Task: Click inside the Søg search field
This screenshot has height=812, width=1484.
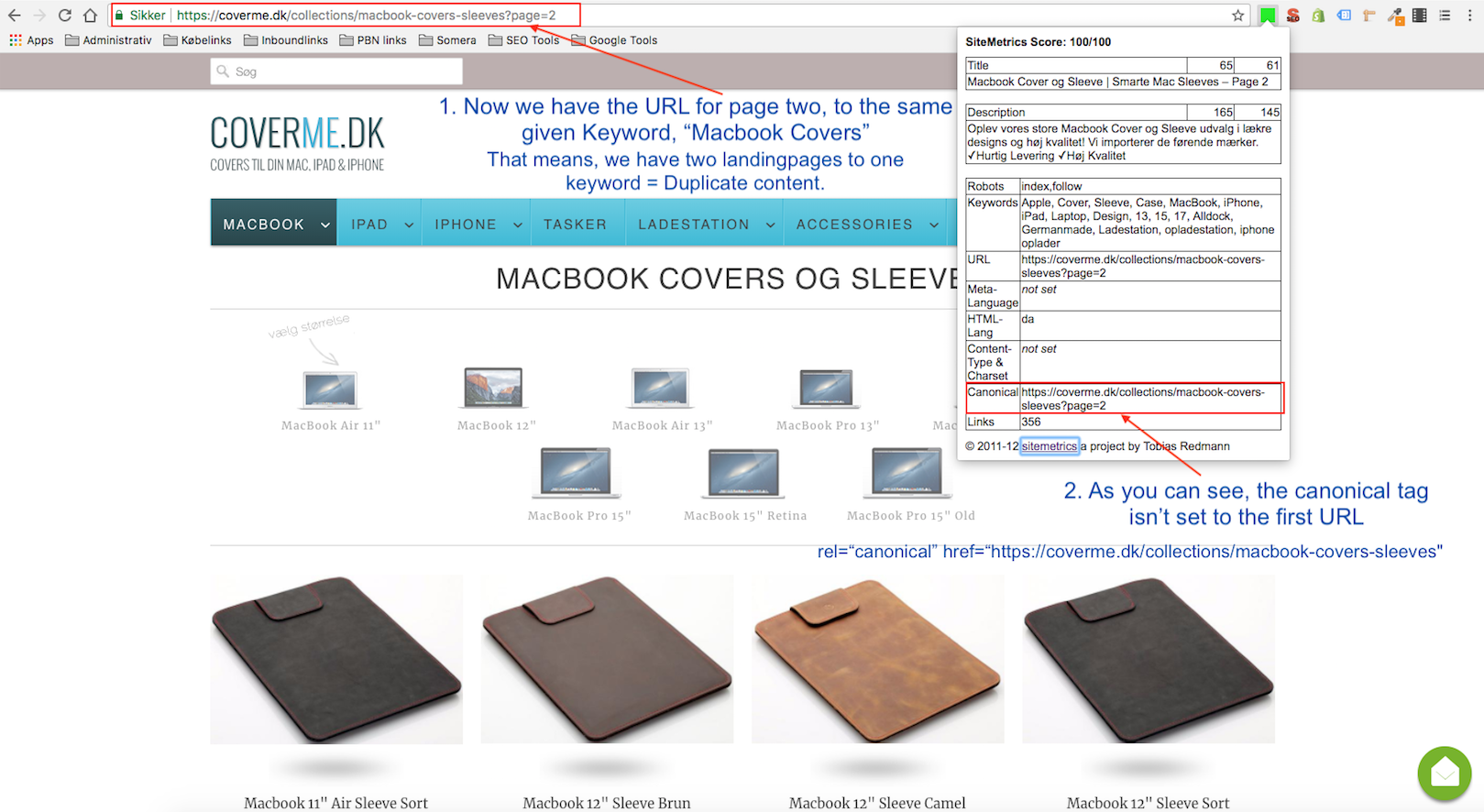Action: click(336, 71)
